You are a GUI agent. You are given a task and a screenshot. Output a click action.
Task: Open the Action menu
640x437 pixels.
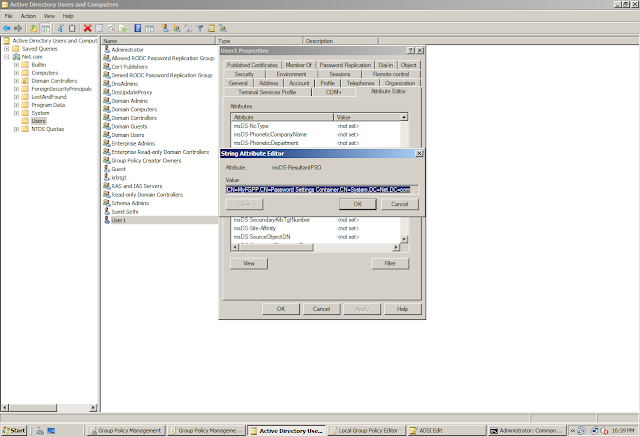point(28,16)
